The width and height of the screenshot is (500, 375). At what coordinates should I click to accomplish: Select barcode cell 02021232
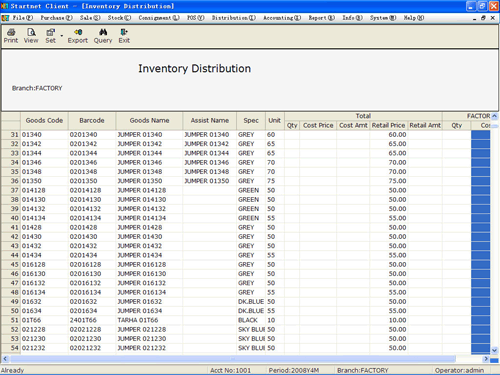[92, 348]
